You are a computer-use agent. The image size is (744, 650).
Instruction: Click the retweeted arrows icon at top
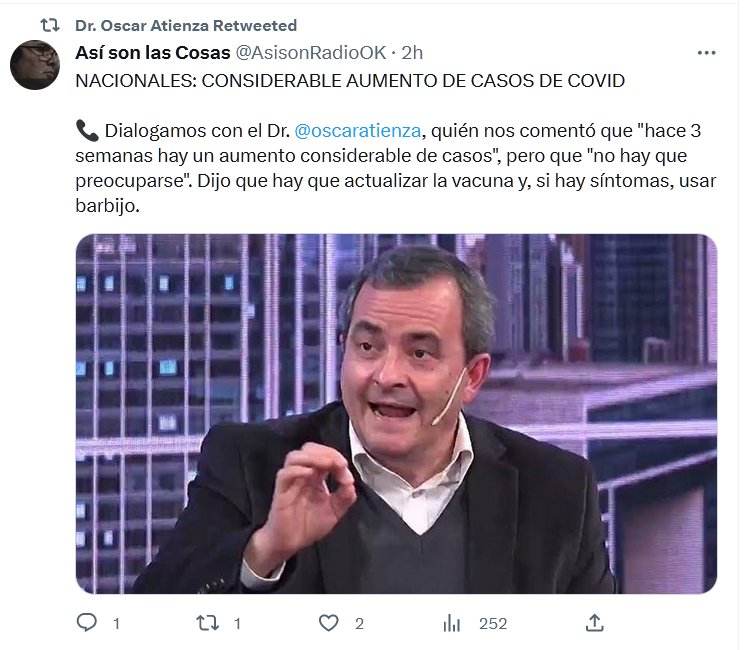pyautogui.click(x=50, y=25)
